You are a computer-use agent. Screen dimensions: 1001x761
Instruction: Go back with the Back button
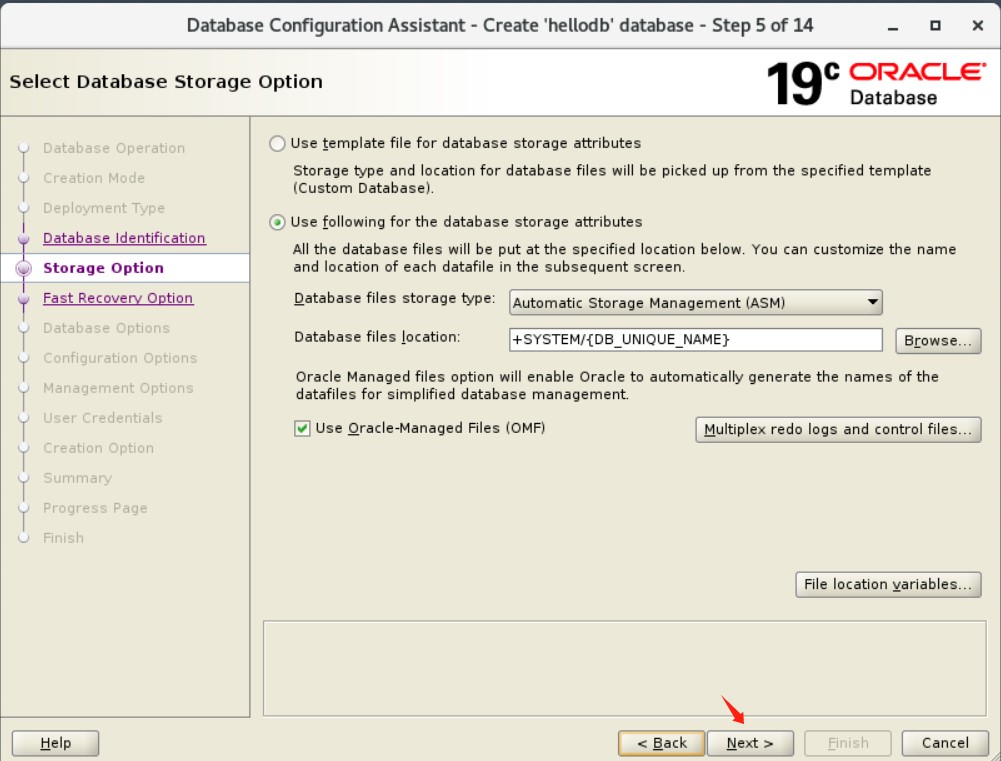661,743
